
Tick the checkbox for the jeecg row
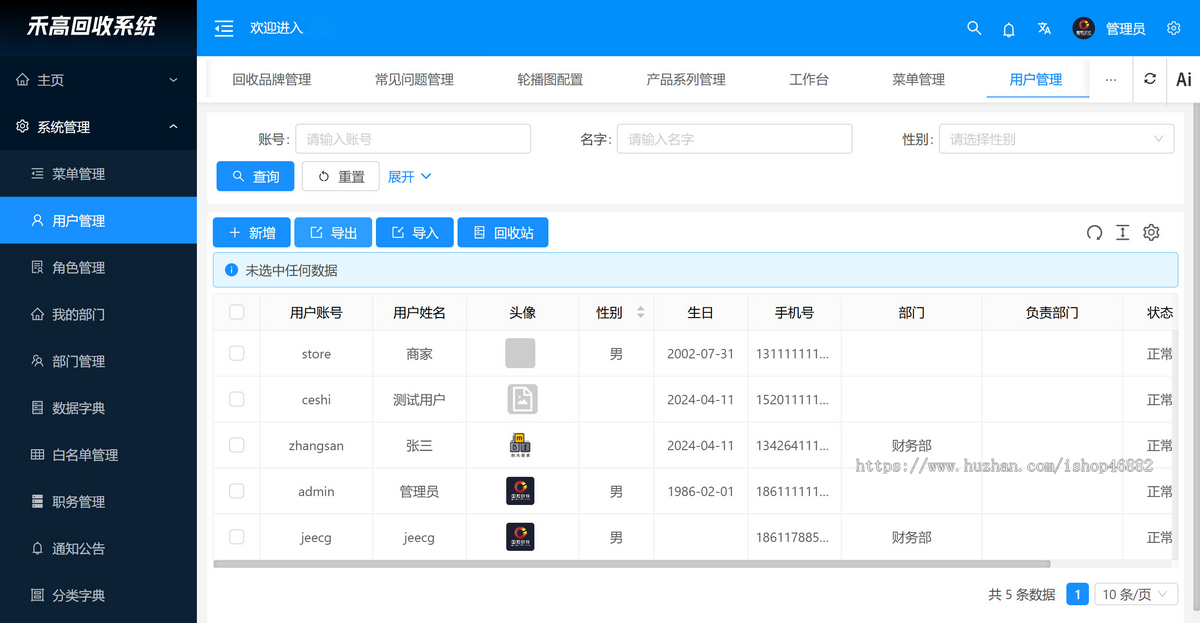click(x=237, y=537)
